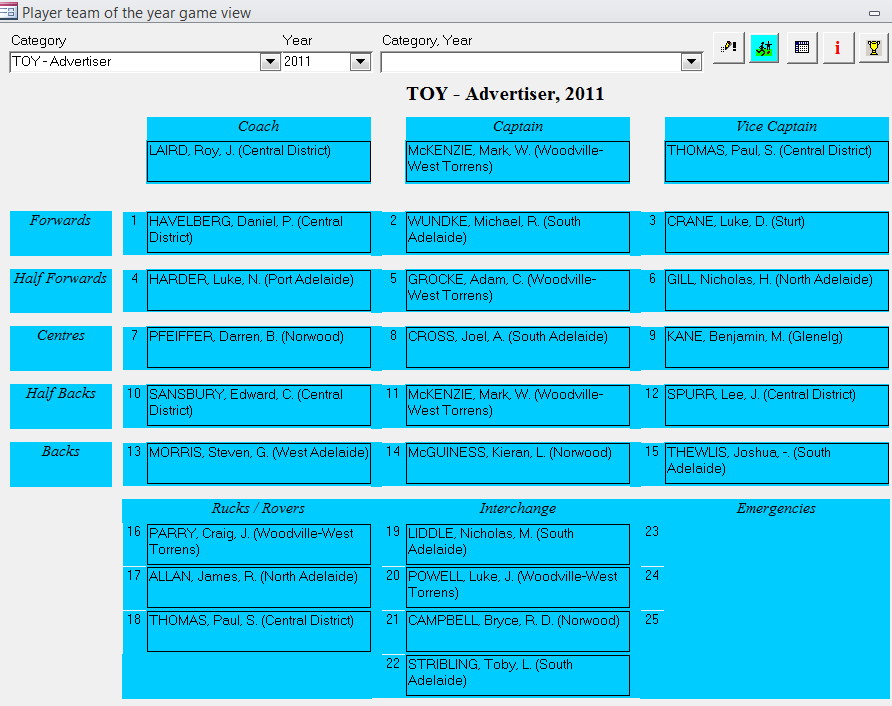Screen dimensions: 892x706
Task: Click the Centres row label
Action: (x=60, y=348)
